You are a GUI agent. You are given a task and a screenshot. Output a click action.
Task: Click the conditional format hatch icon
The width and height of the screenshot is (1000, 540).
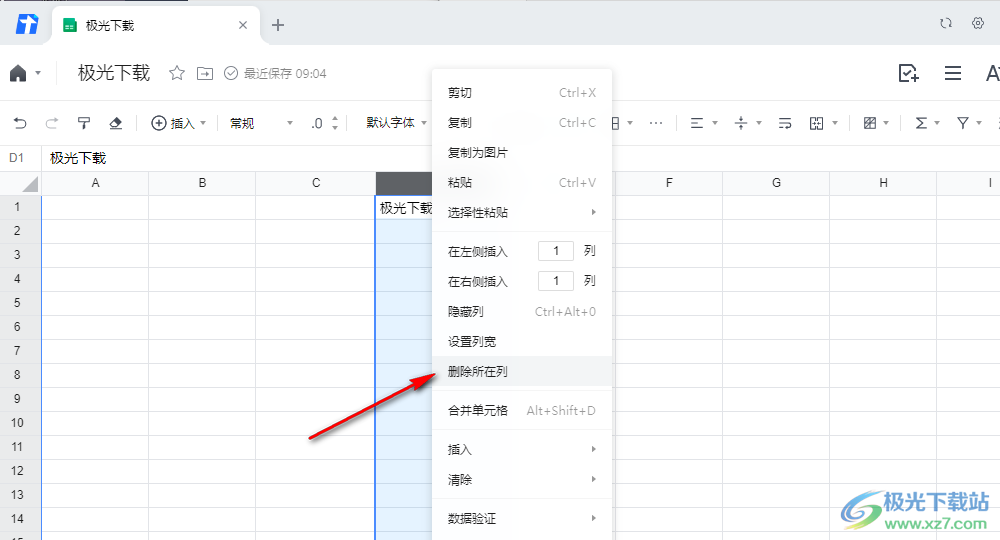tap(870, 123)
